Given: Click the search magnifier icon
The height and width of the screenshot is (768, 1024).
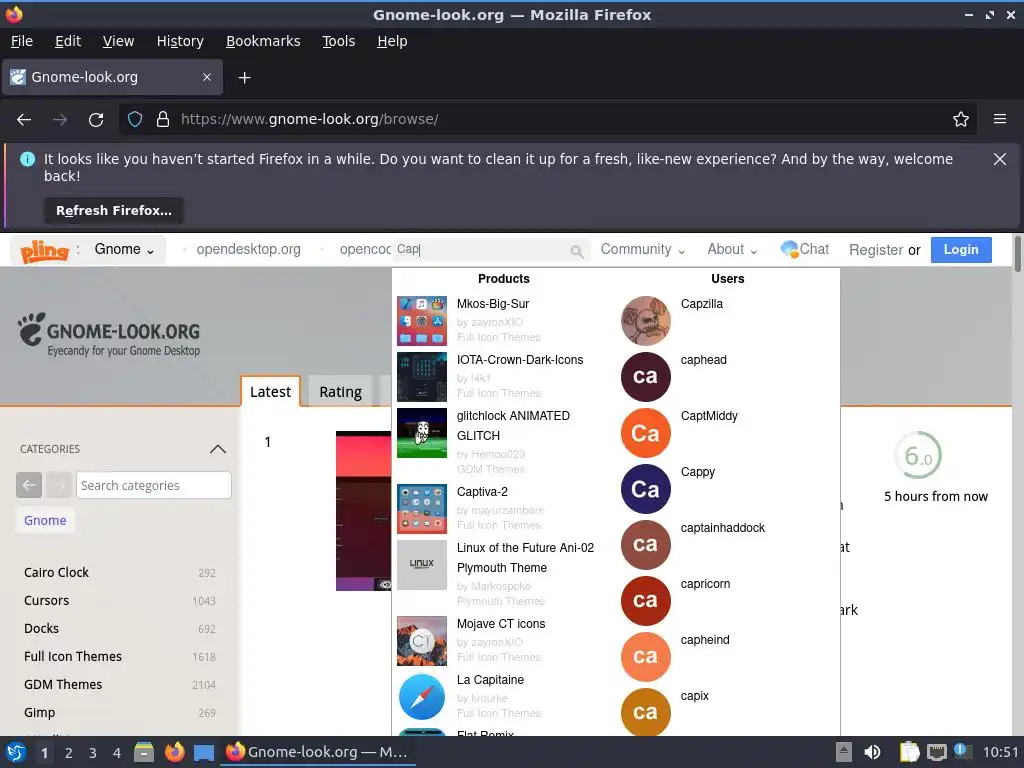Looking at the screenshot, I should [x=576, y=251].
